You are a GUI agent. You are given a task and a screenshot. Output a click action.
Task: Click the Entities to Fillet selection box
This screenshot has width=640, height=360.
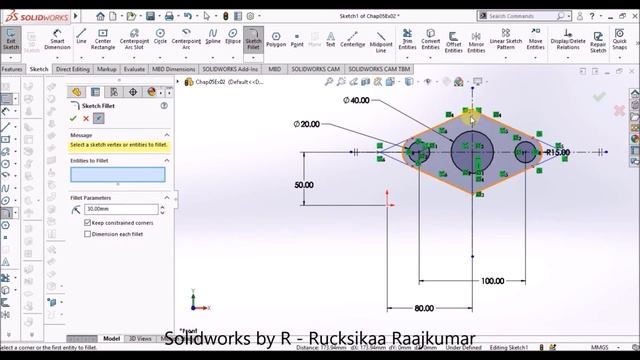[x=118, y=175]
